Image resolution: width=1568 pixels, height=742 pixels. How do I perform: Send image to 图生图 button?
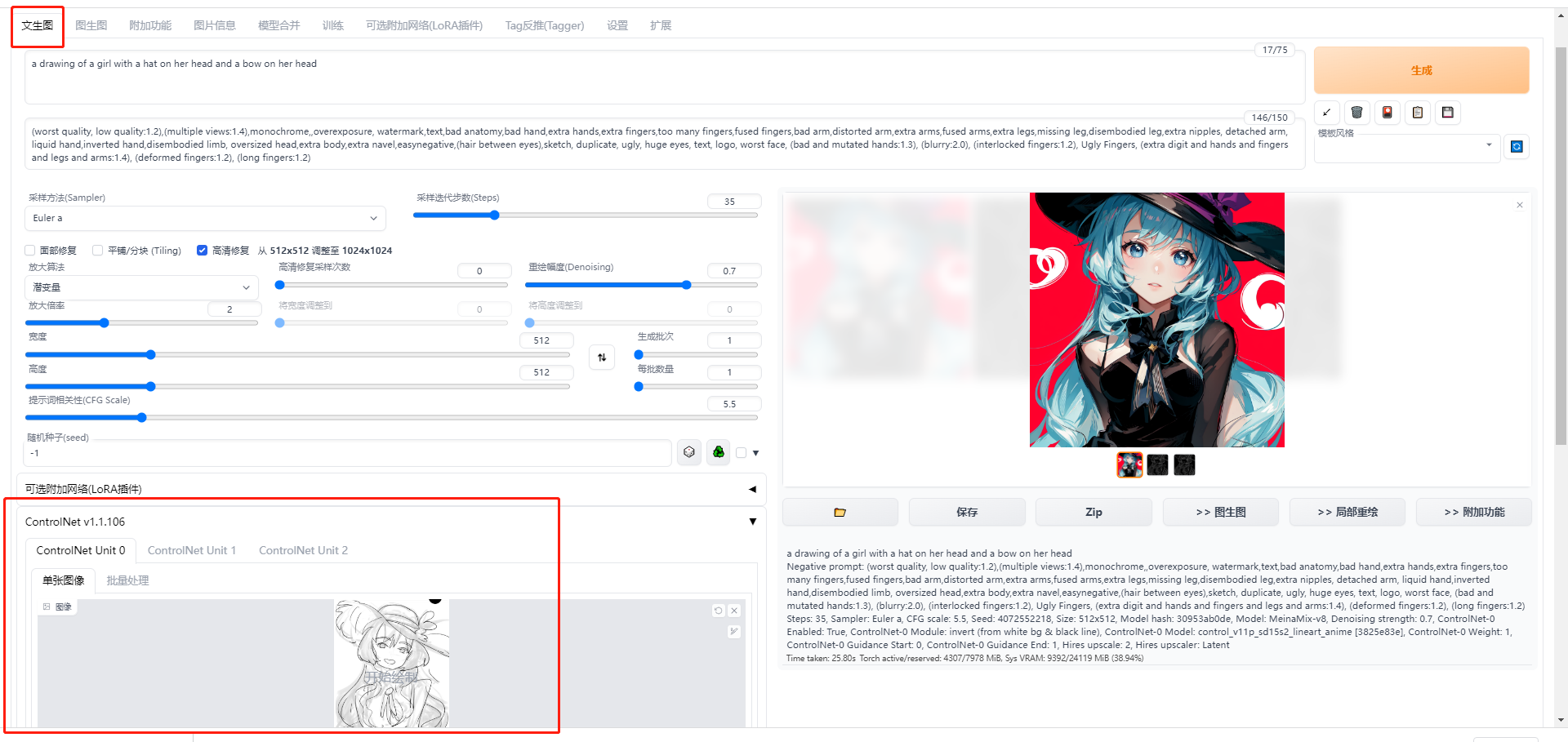tap(1221, 512)
